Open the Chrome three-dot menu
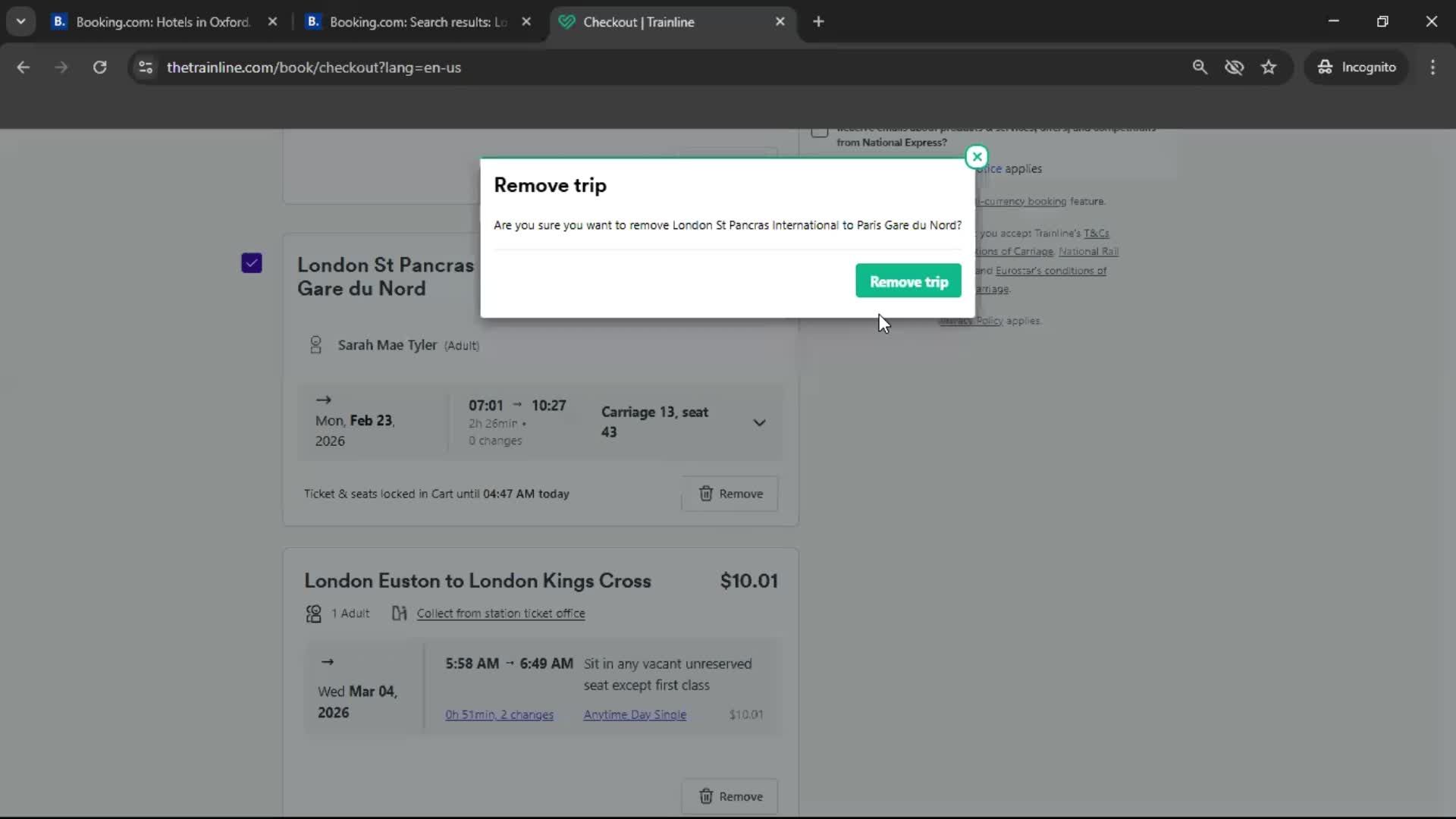 click(x=1433, y=67)
